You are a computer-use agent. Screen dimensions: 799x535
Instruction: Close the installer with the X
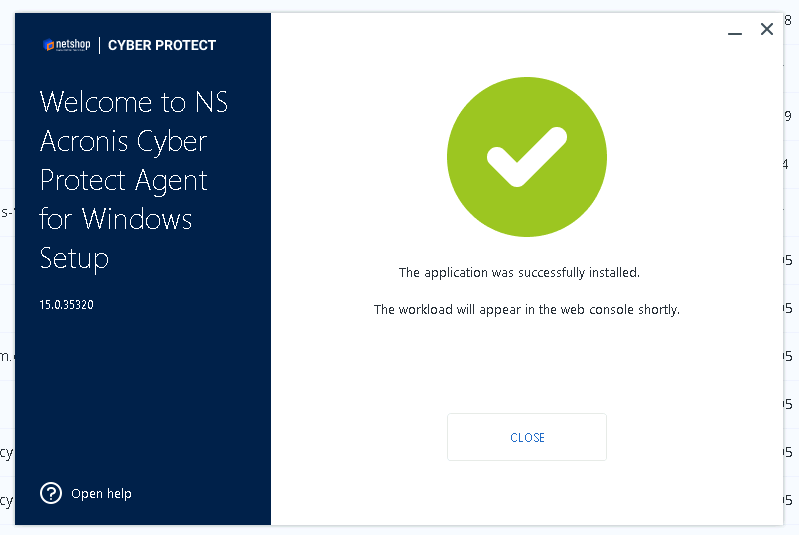(767, 29)
